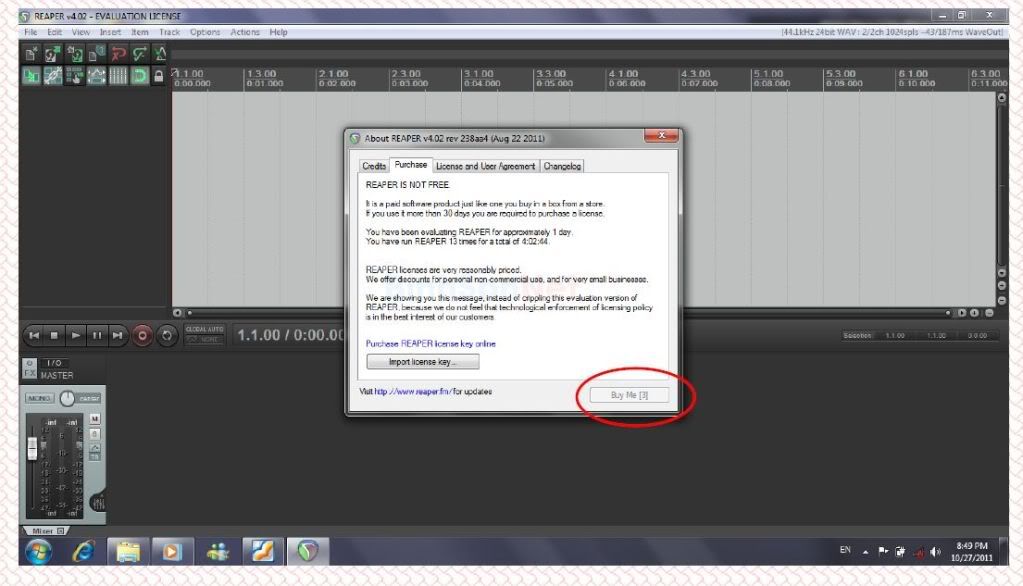The height and width of the screenshot is (586, 1023).
Task: Open the Global Auto automation selector
Action: [x=204, y=334]
